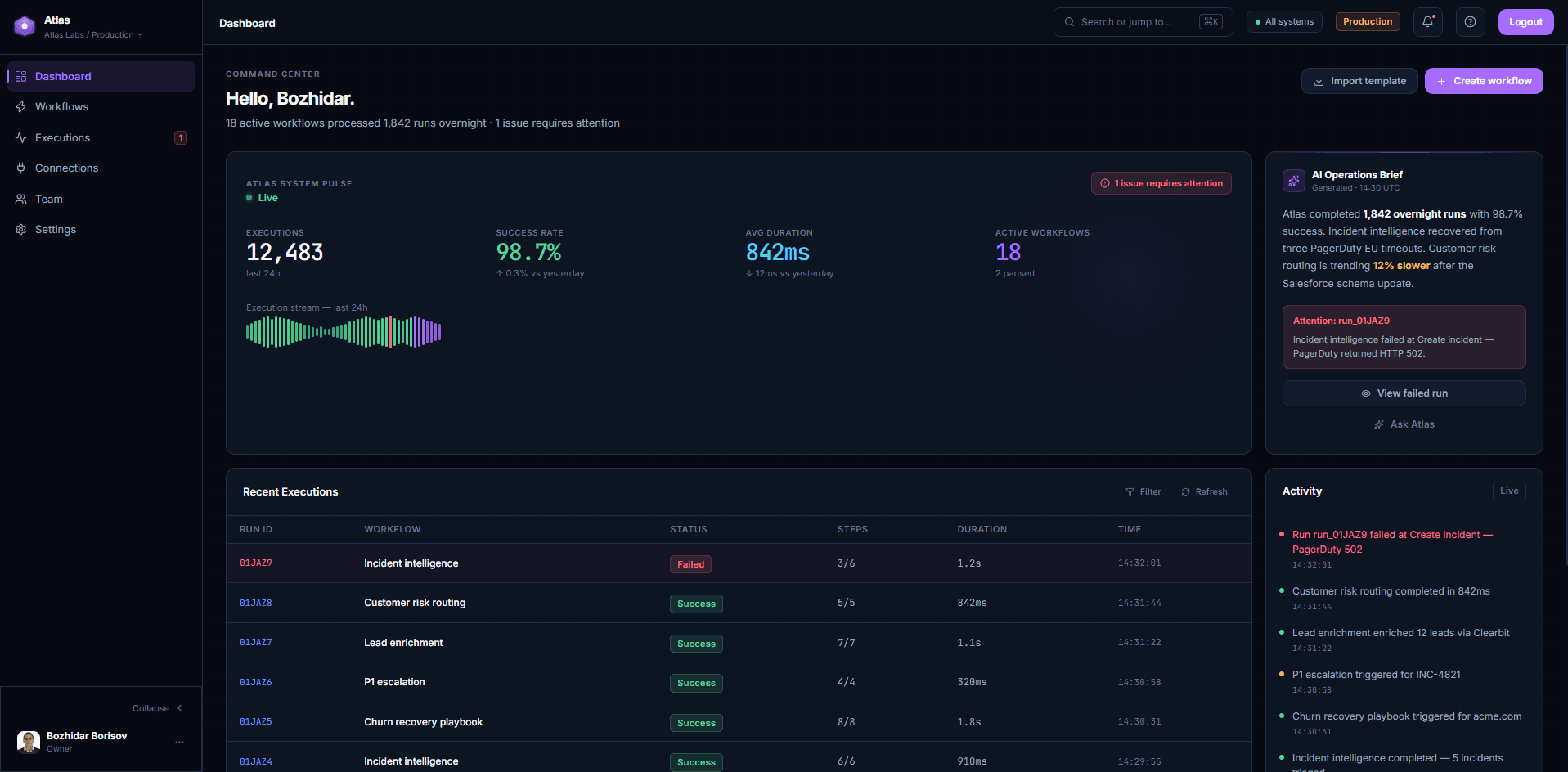Image resolution: width=1568 pixels, height=772 pixels.
Task: Click the Settings gear icon
Action: click(x=21, y=230)
